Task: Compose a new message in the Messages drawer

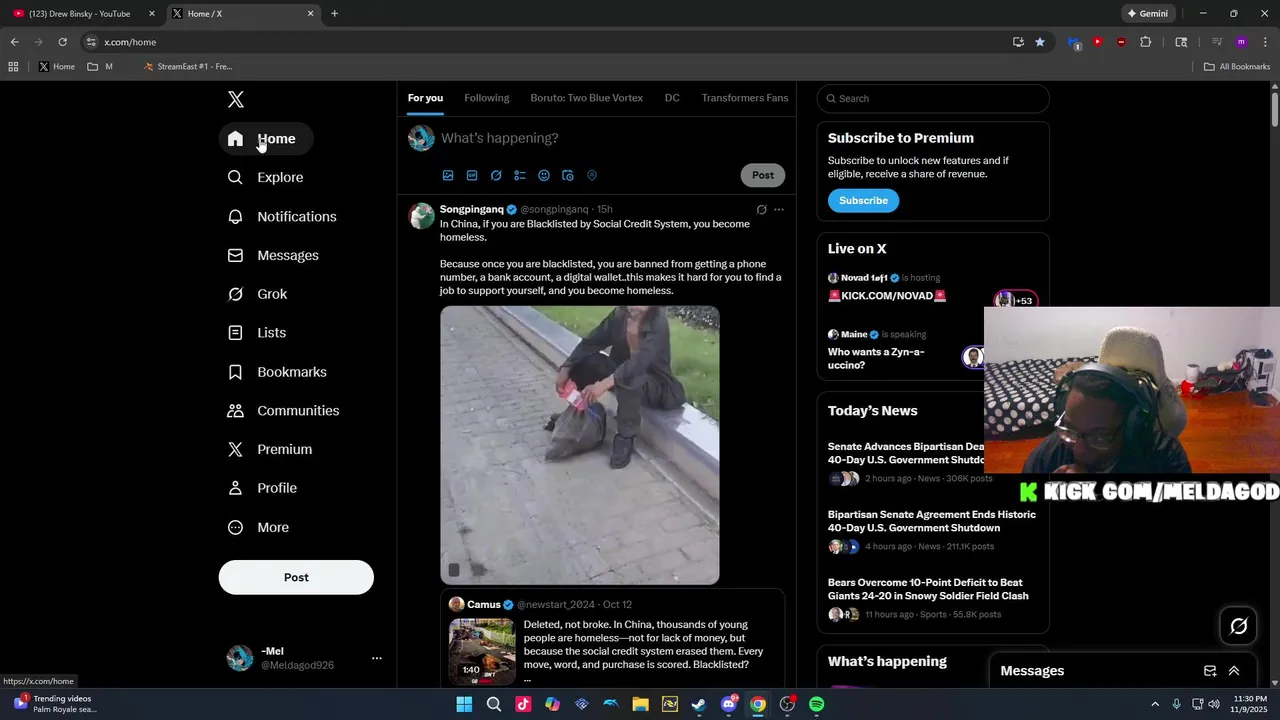Action: [x=1210, y=671]
